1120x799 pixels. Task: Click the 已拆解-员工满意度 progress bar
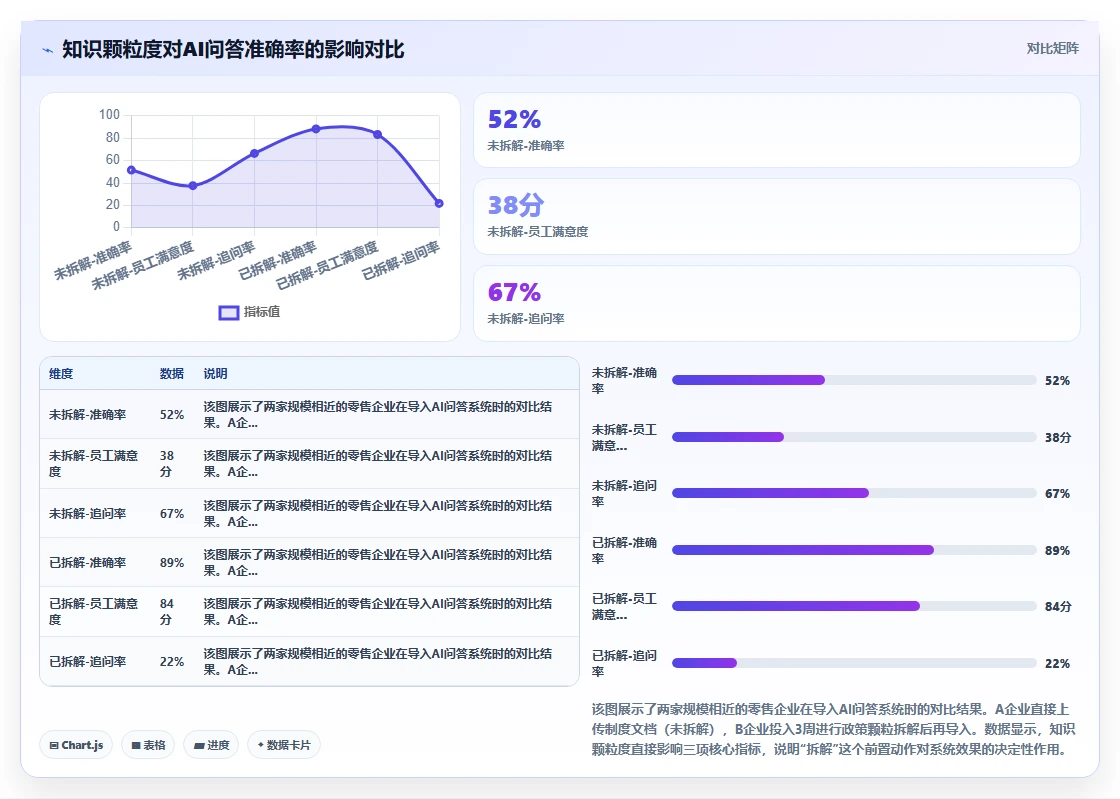coord(854,606)
